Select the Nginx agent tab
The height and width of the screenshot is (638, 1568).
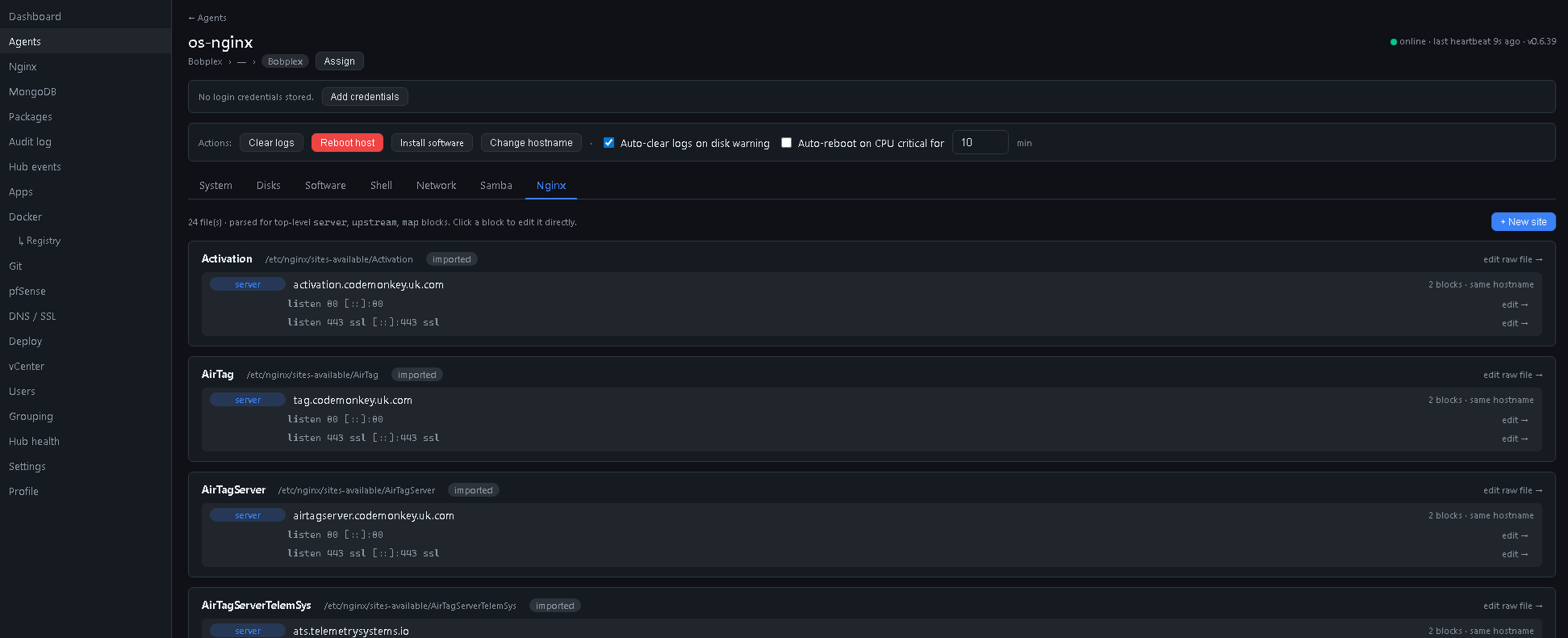point(551,186)
